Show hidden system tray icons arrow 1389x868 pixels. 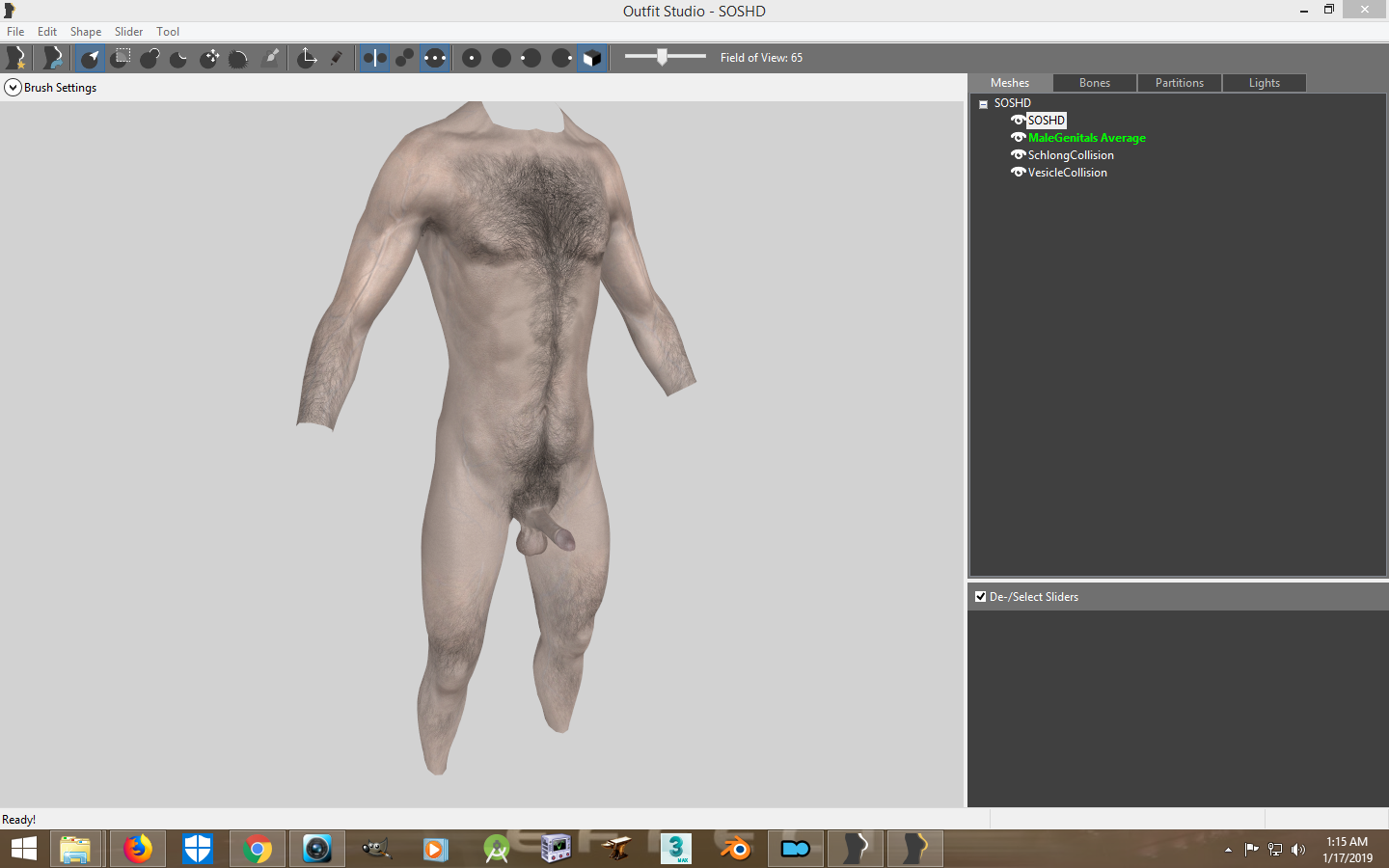pos(1228,850)
